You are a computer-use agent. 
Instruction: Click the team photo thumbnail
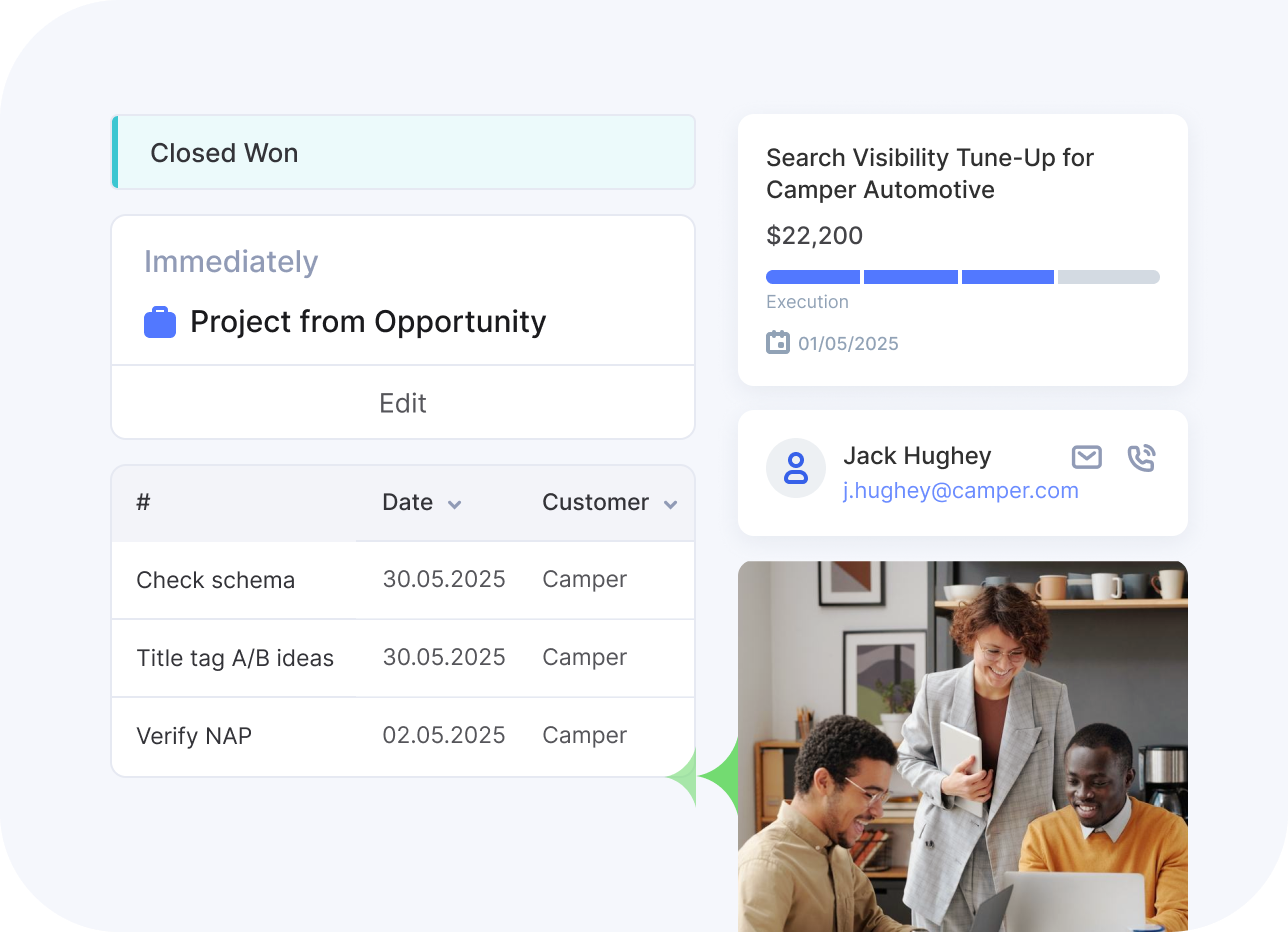coord(962,745)
